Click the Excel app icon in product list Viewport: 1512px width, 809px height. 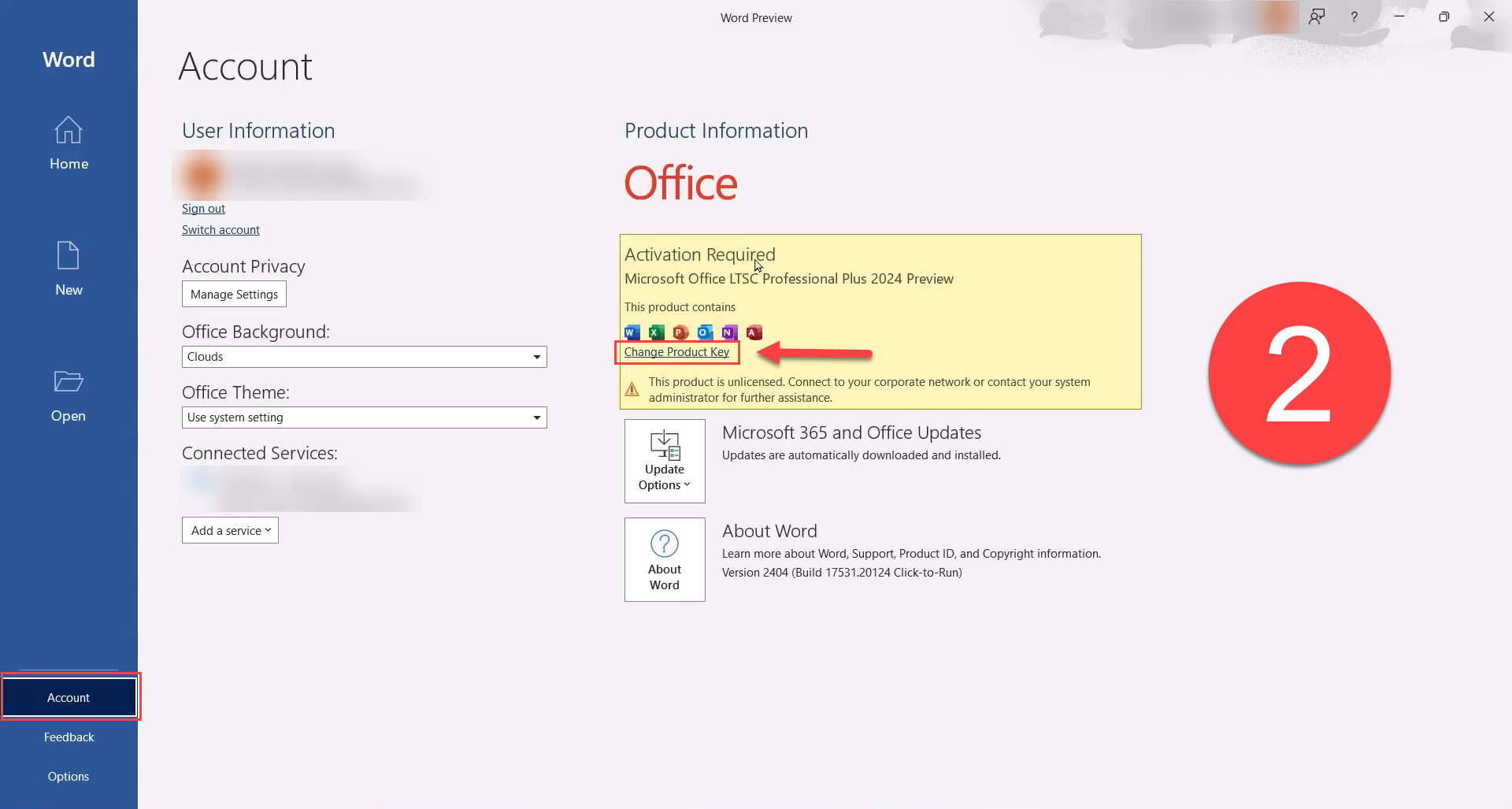click(x=657, y=332)
